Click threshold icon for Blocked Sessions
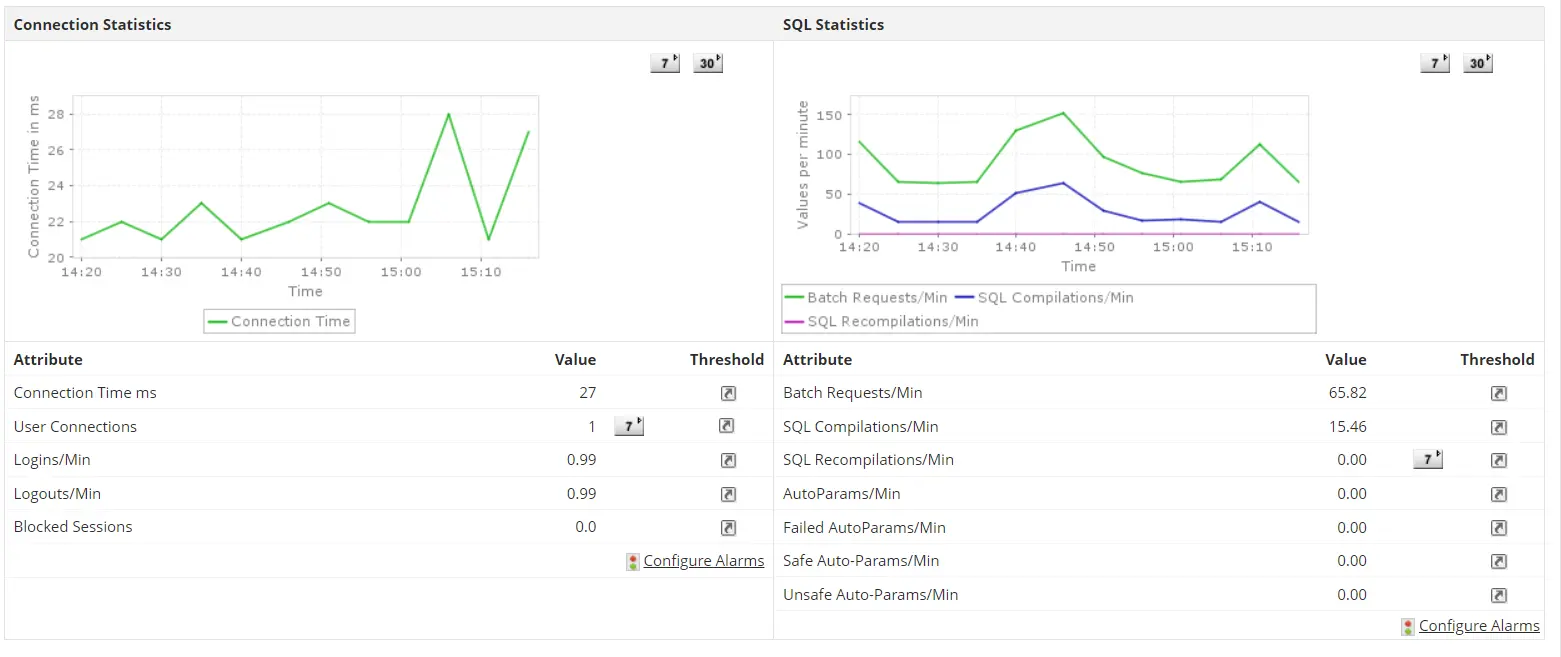The image size is (1561, 657). (727, 527)
